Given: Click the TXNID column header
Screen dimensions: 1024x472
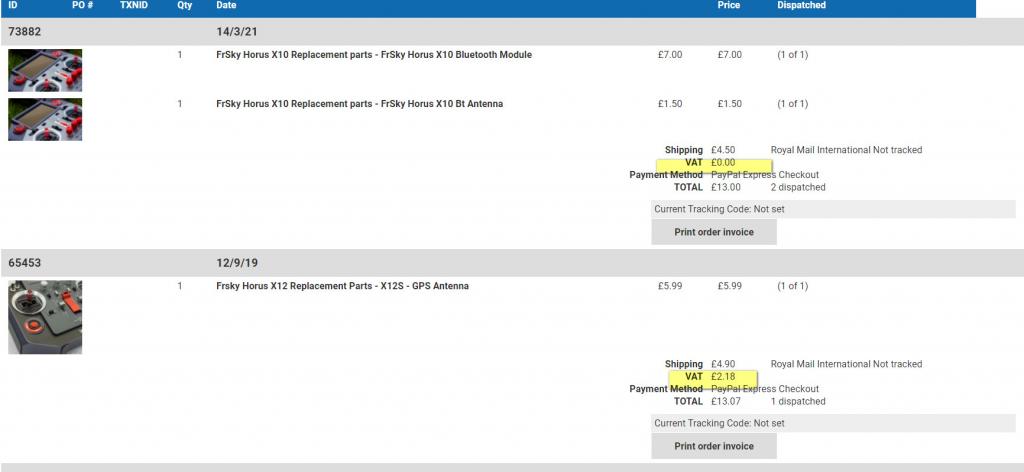Looking at the screenshot, I should pos(134,5).
